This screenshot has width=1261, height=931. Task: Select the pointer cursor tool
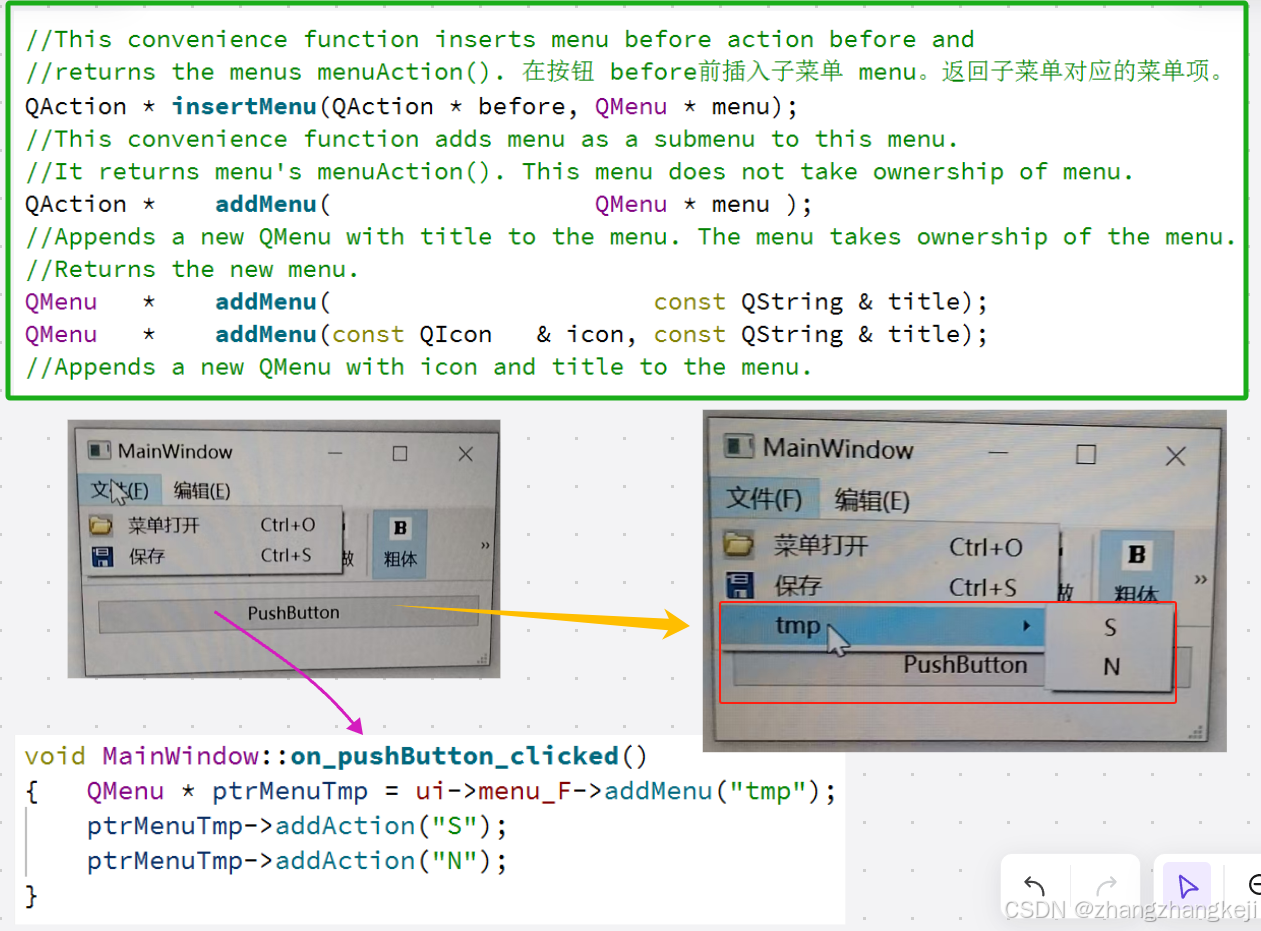[x=1187, y=886]
